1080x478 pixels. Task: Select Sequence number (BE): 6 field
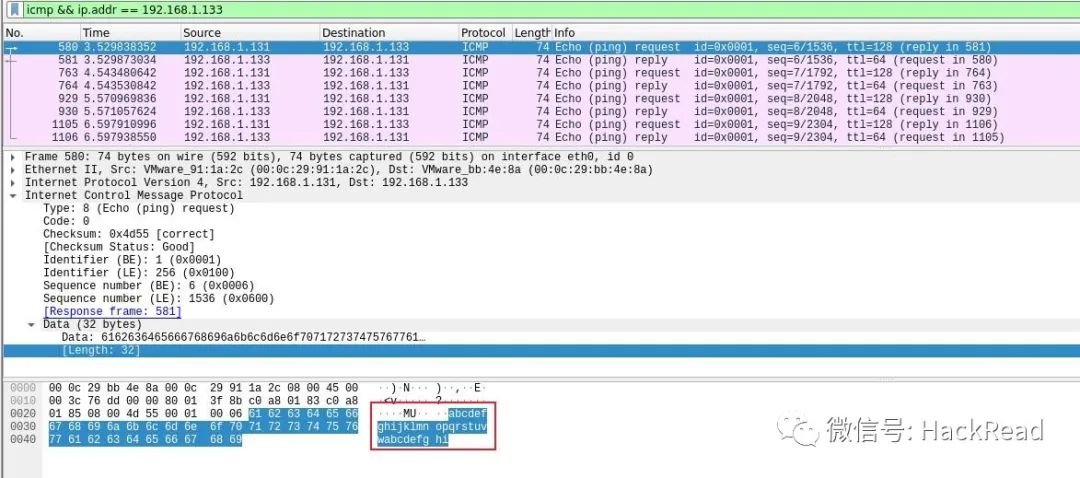pos(149,286)
